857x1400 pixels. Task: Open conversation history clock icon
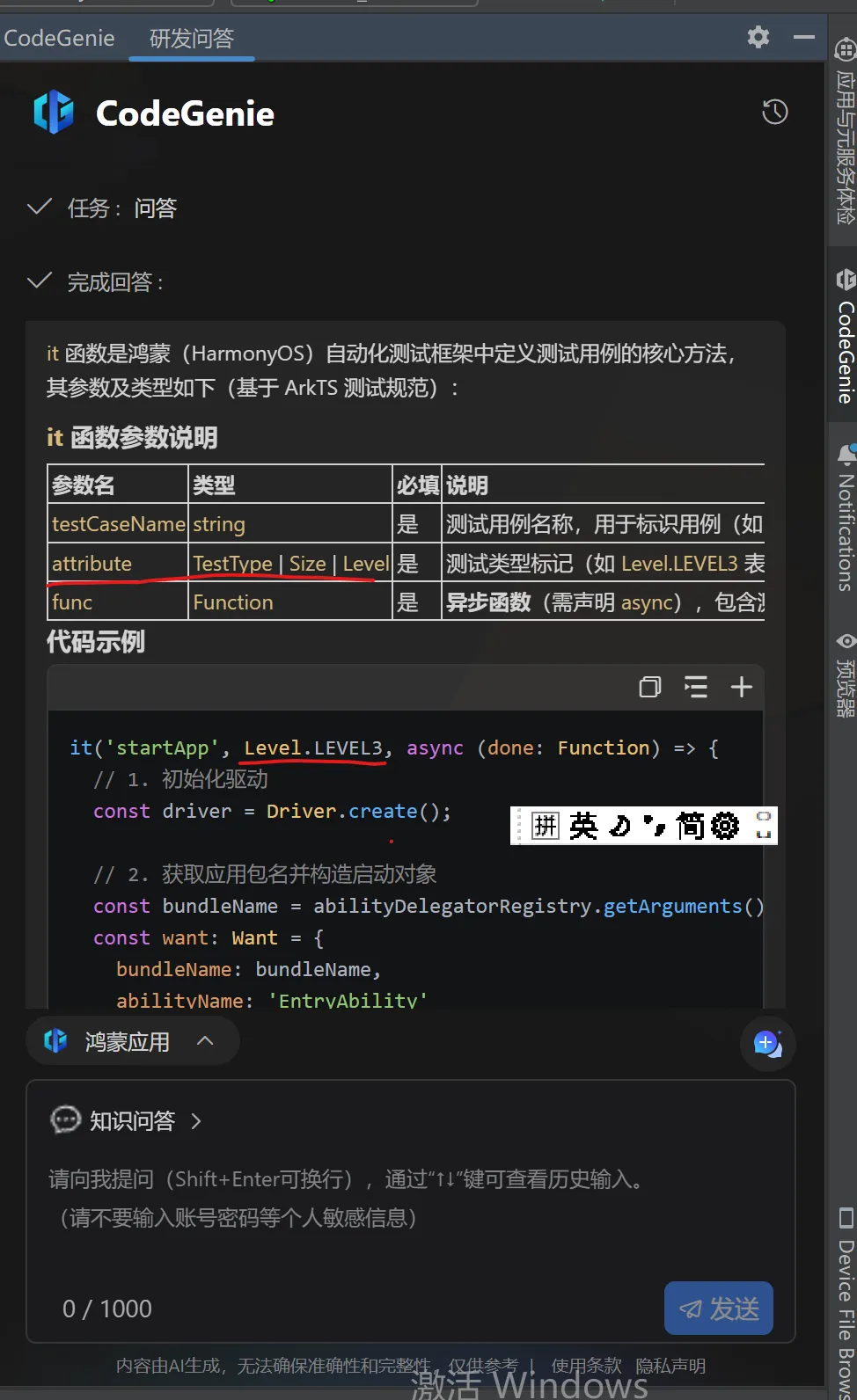(x=774, y=112)
